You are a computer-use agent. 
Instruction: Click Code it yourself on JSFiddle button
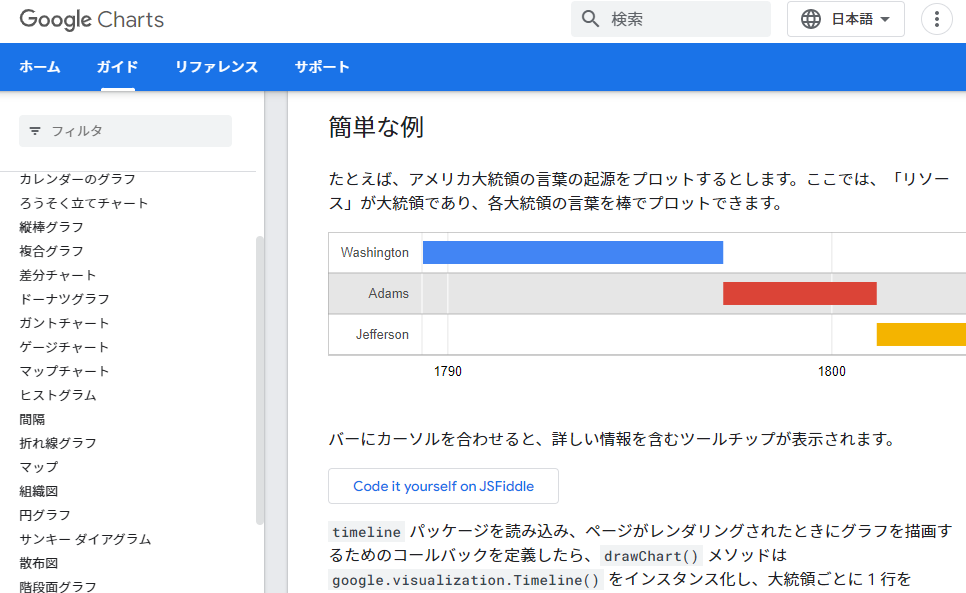(x=444, y=486)
